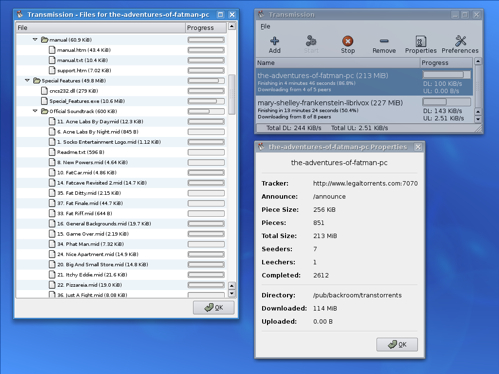
Task: Sort files by the File column header
Action: [101, 28]
